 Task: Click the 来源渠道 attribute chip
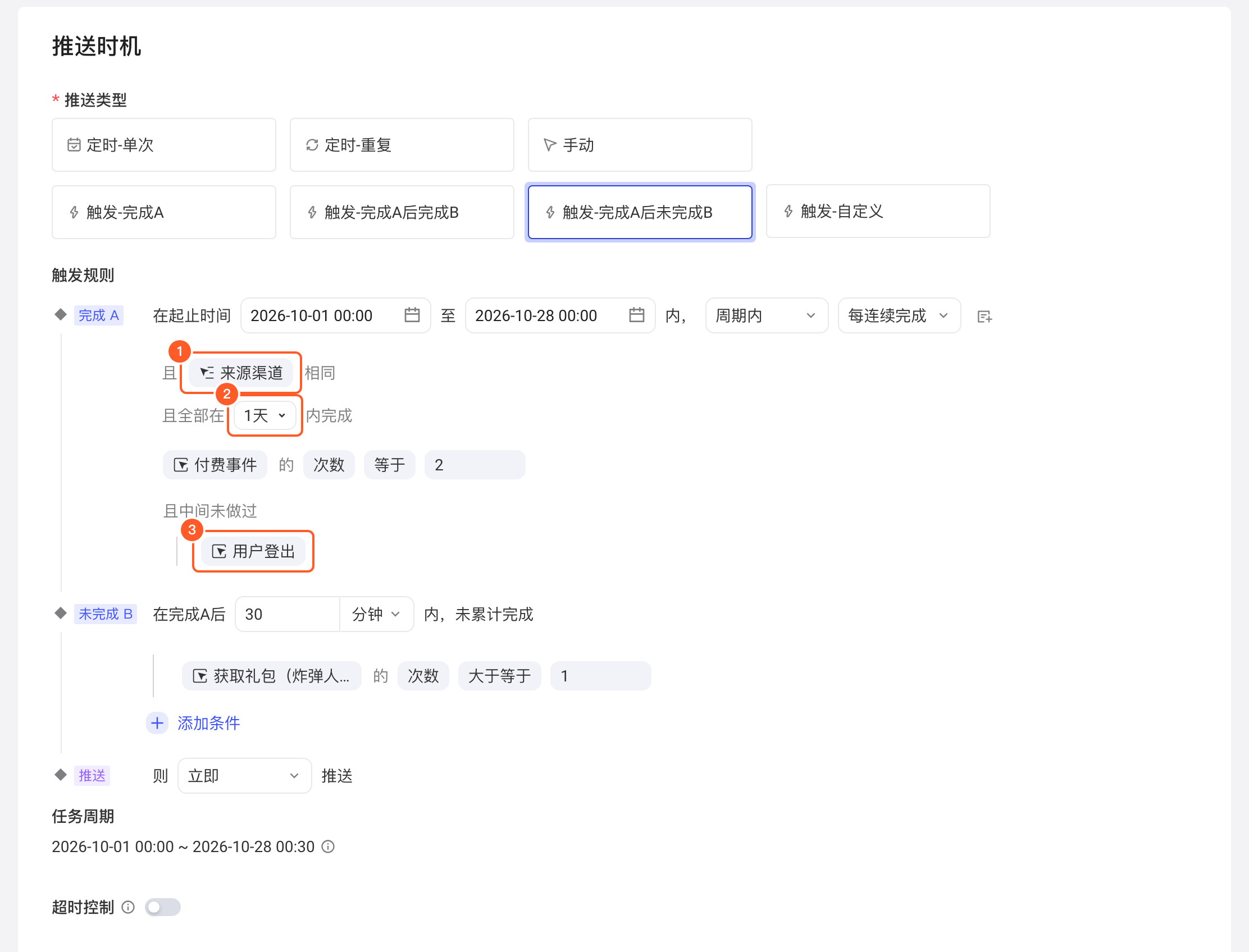pos(241,373)
